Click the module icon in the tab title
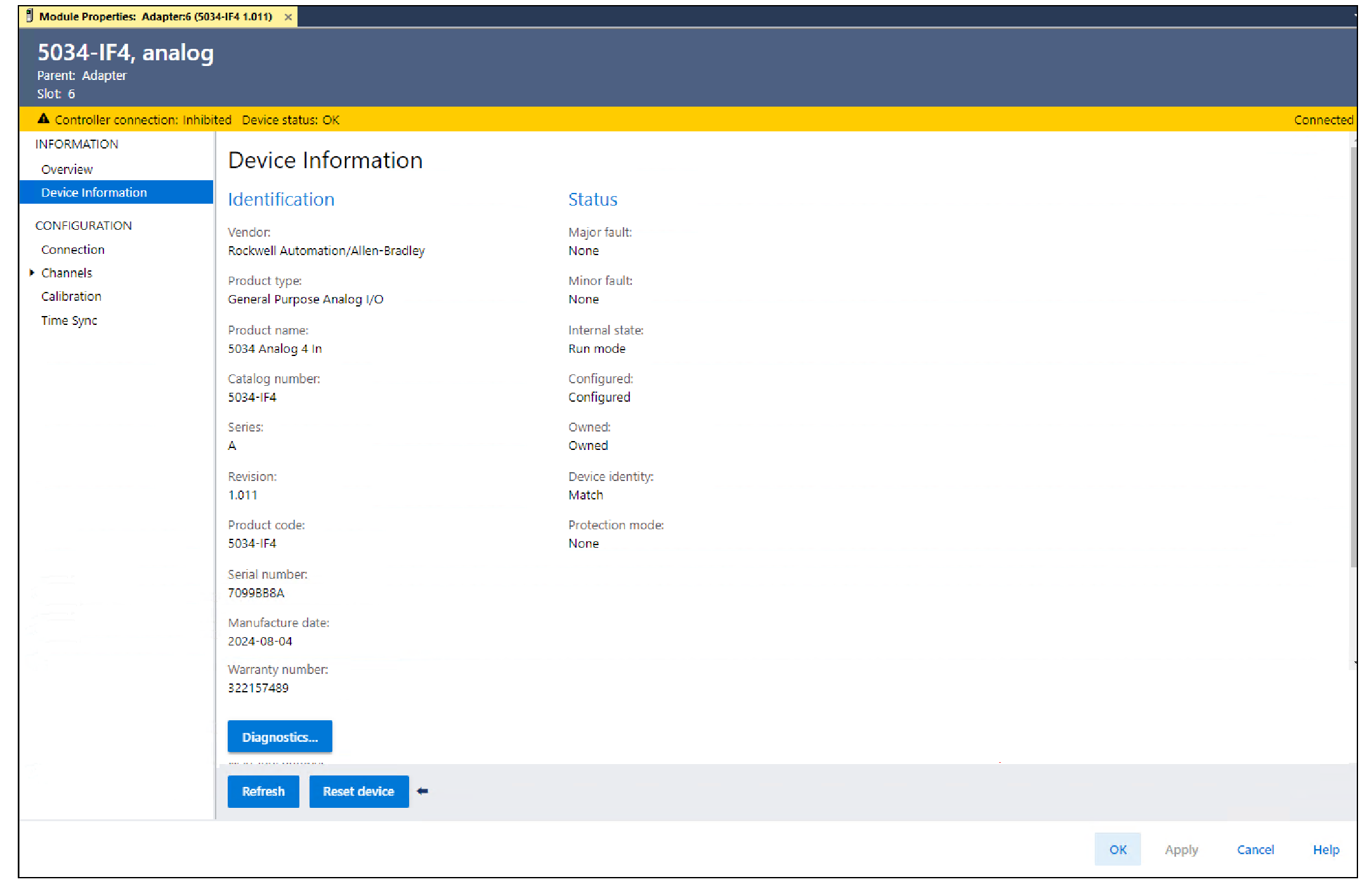This screenshot has width=1372, height=884. 29,16
